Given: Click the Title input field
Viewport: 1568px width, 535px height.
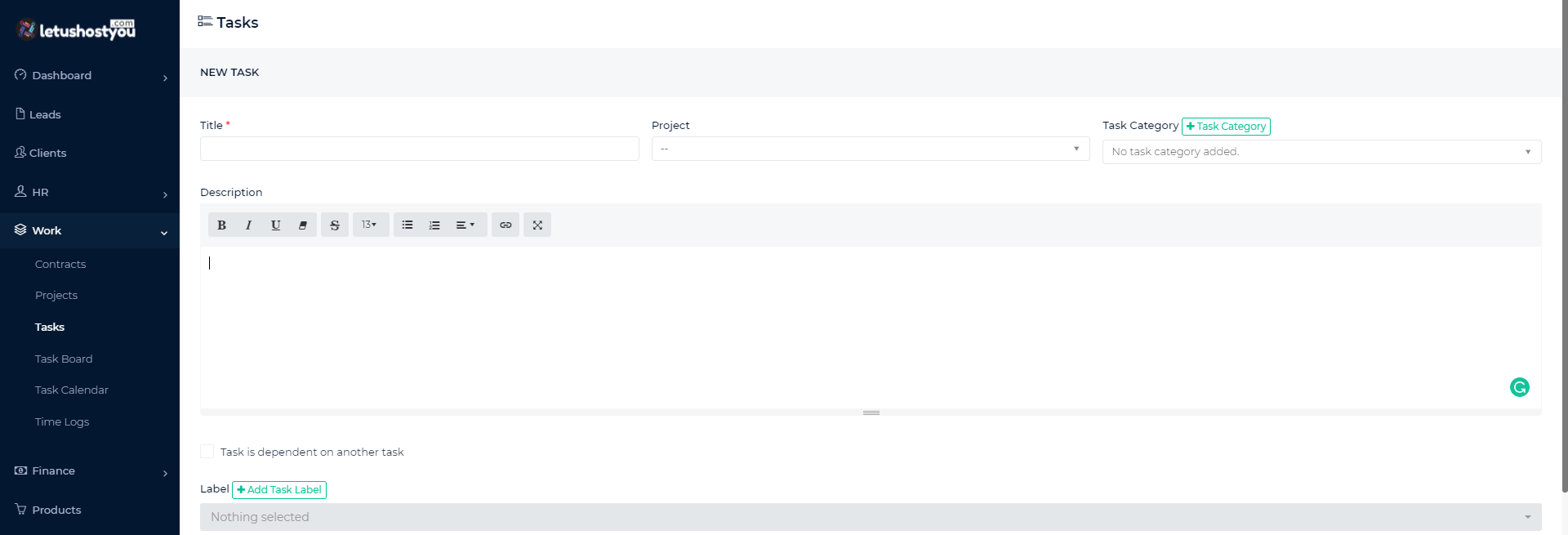Looking at the screenshot, I should (419, 149).
